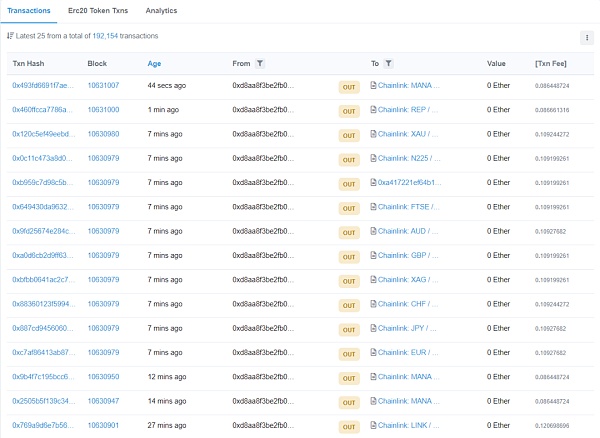600x438 pixels.
Task: Click the contract icon beside Chainlink: MANA in the first row
Action: [373, 86]
